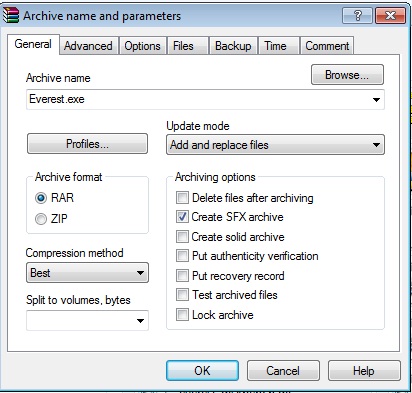The image size is (412, 393).
Task: Click the Browse... button
Action: [347, 75]
